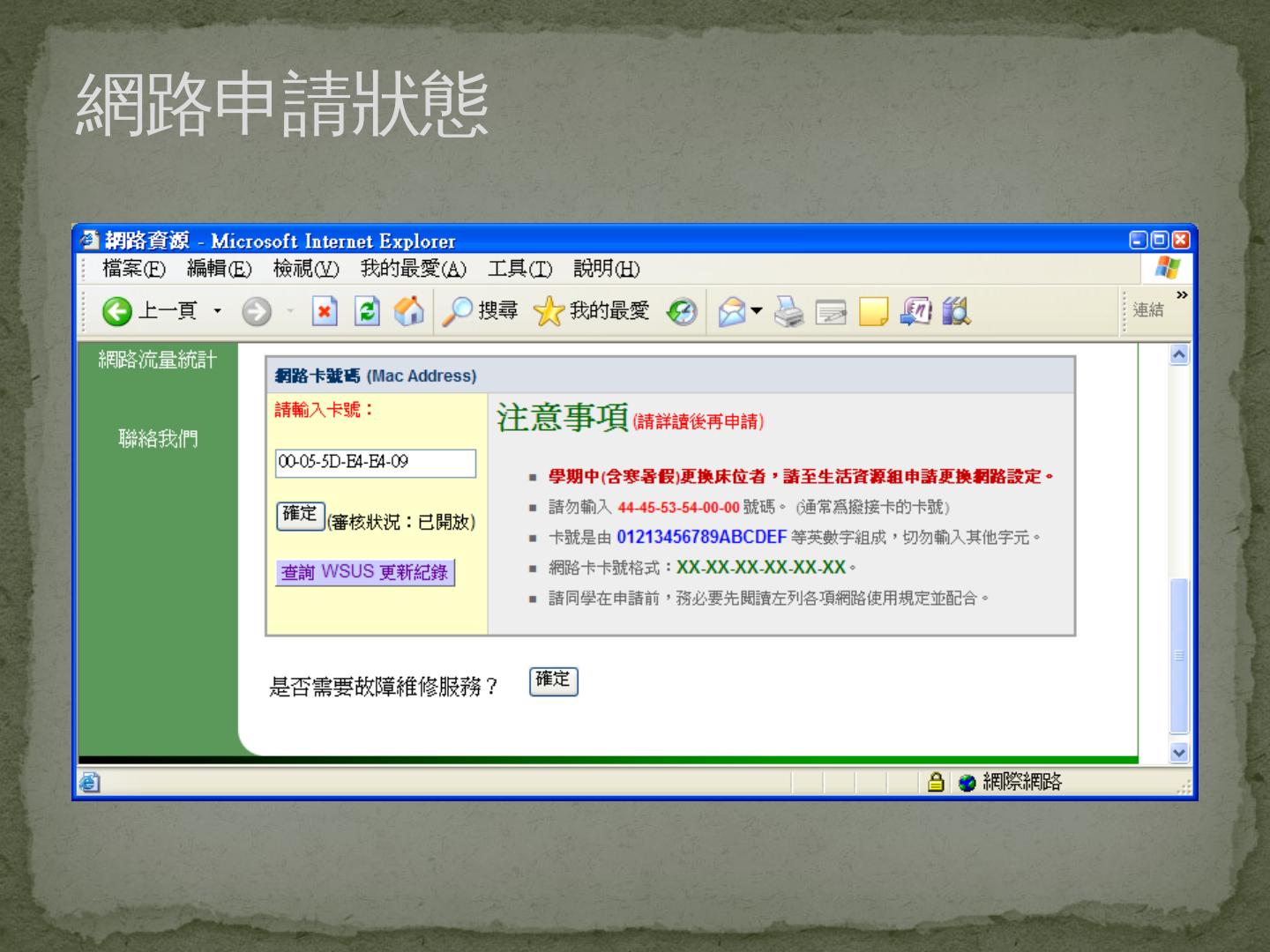This screenshot has width=1270, height=952.
Task: Open the 編輯(E) Edit menu
Action: pos(220,268)
